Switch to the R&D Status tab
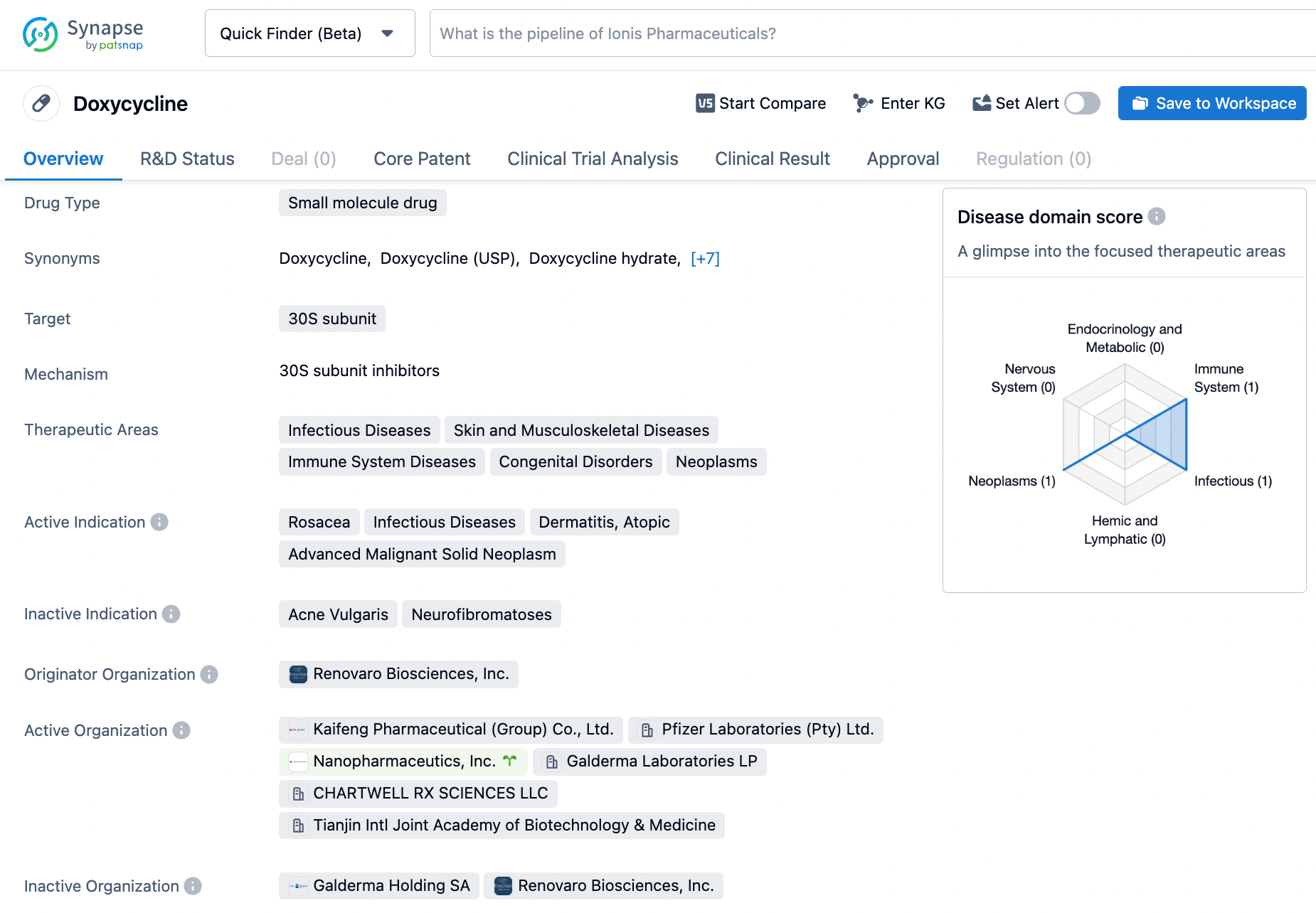The image size is (1316, 913). tap(187, 159)
